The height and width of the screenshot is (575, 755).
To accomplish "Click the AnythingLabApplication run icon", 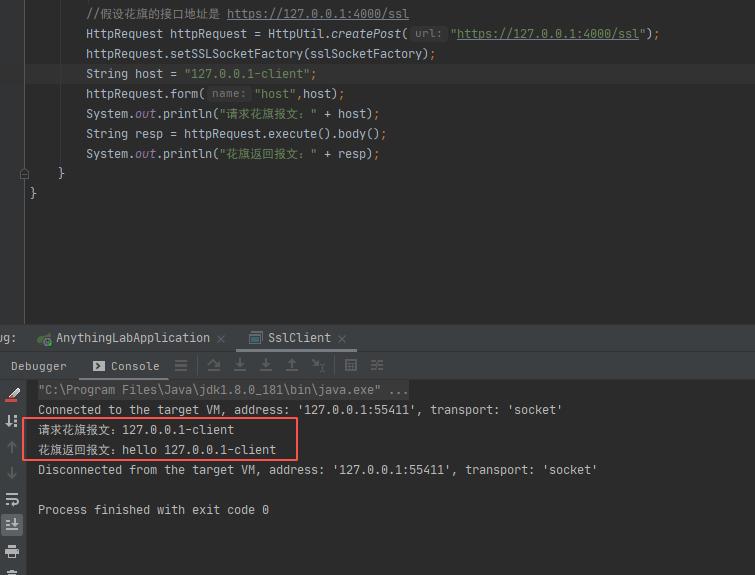I will point(44,340).
